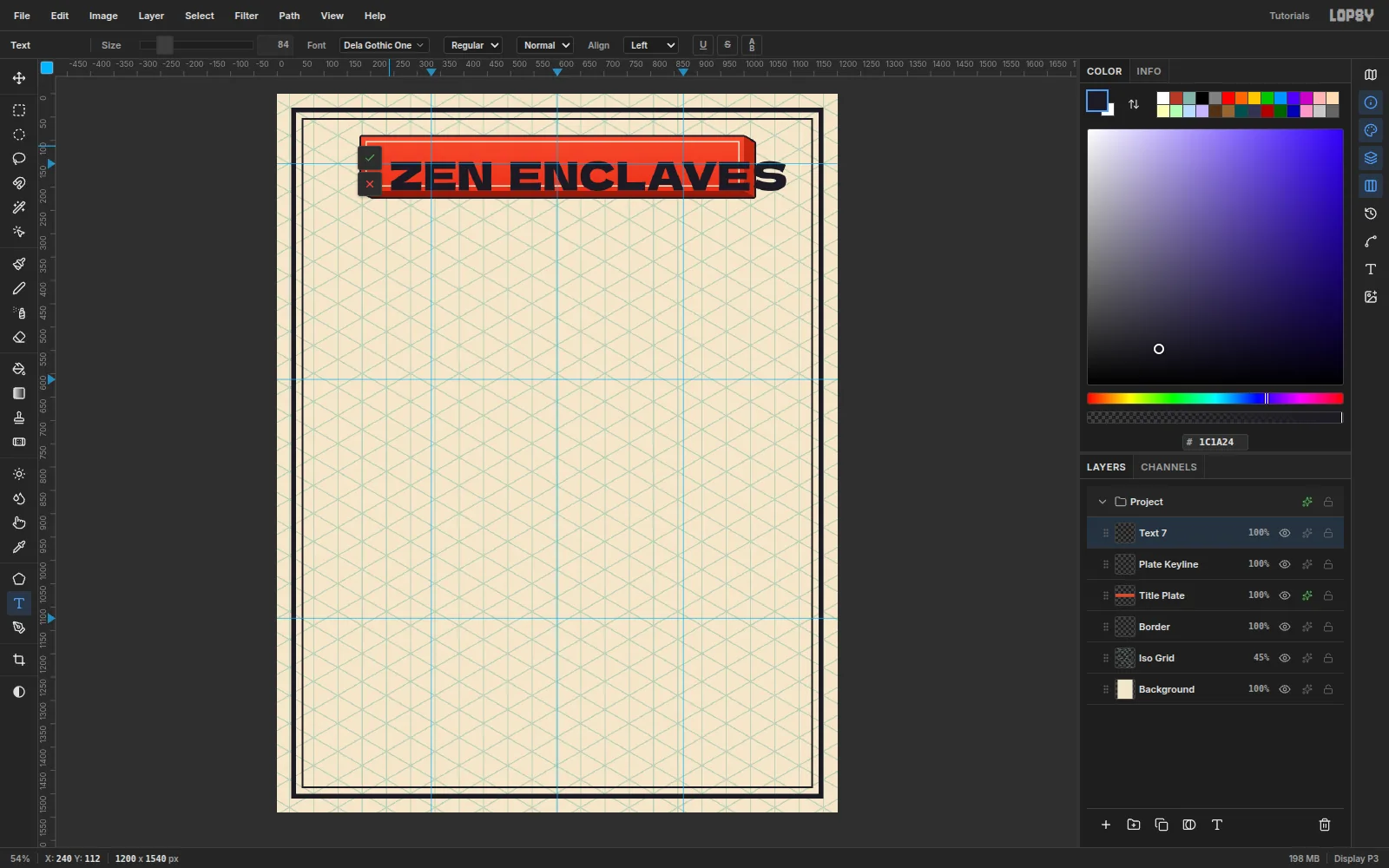1389x868 pixels.
Task: Switch to the Channels tab
Action: tap(1168, 467)
